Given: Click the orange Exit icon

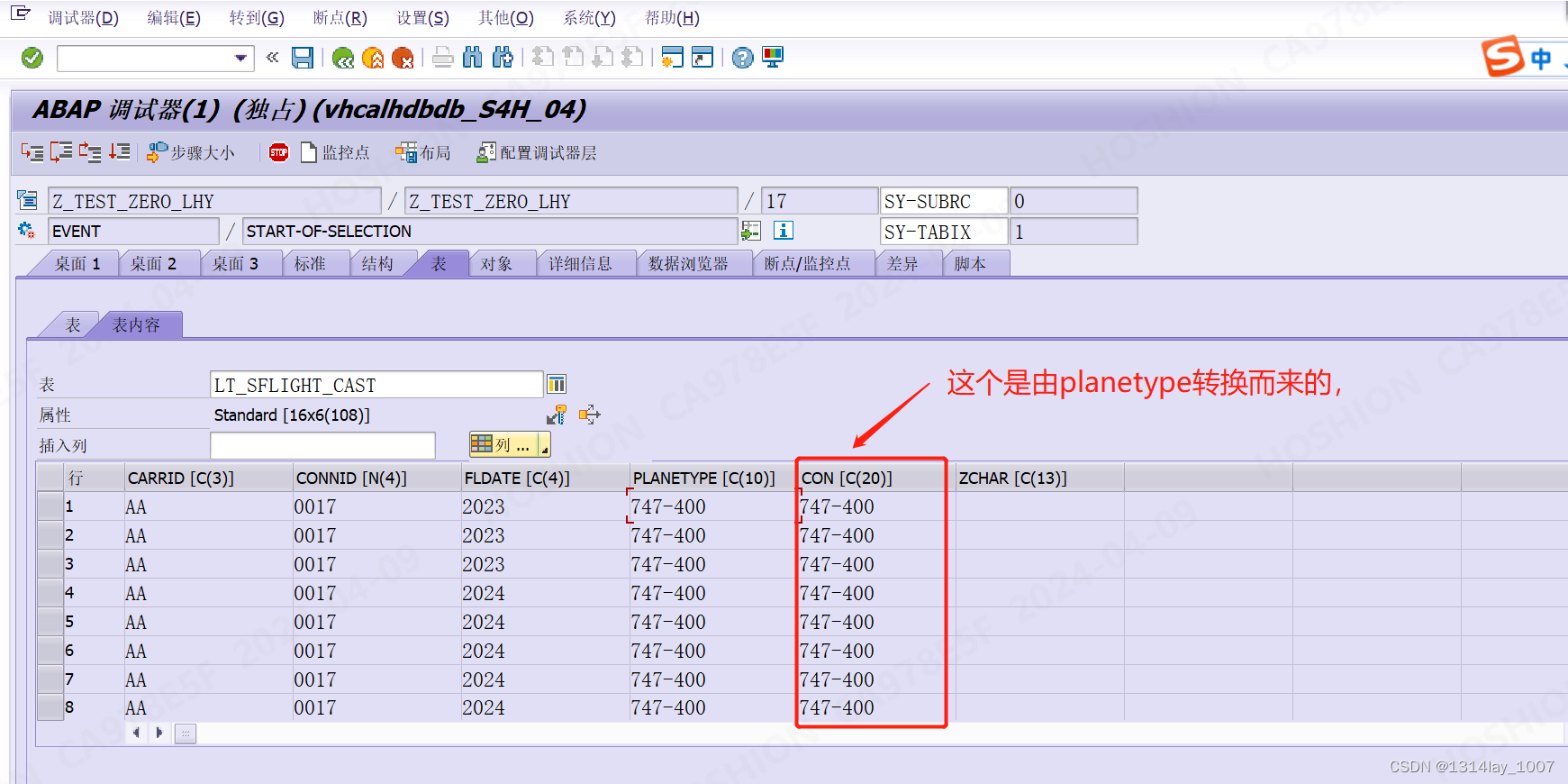Looking at the screenshot, I should (x=373, y=58).
